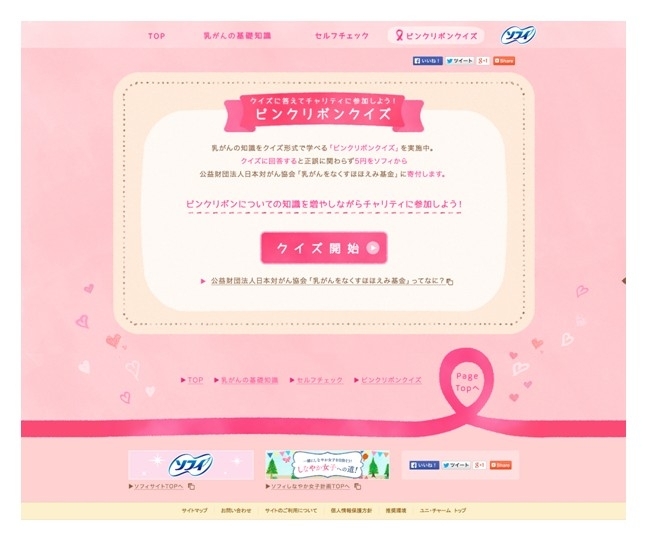Viewport: 645px width, 539px height.
Task: Open the サイトマップ footer link
Action: 195,510
